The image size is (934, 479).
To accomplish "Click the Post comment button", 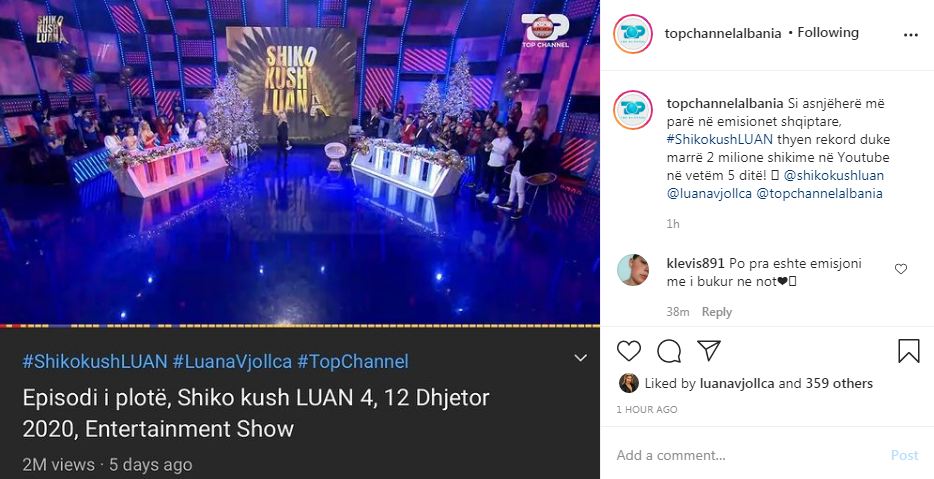I will click(x=904, y=455).
